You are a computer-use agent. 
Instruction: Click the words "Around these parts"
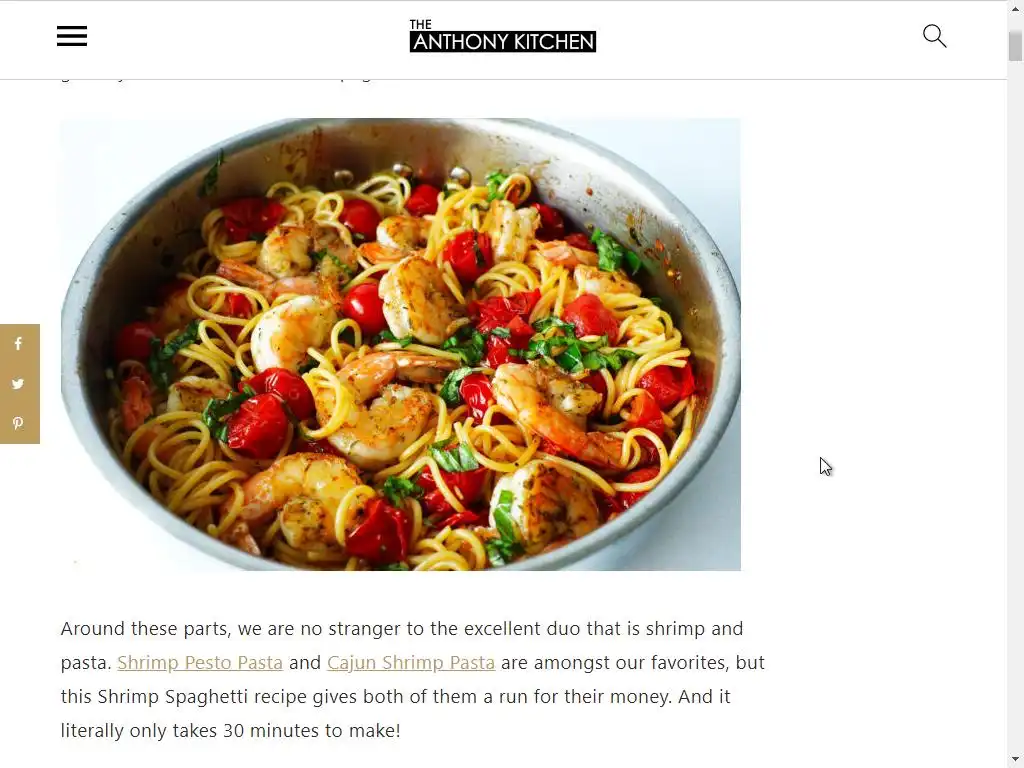click(144, 628)
